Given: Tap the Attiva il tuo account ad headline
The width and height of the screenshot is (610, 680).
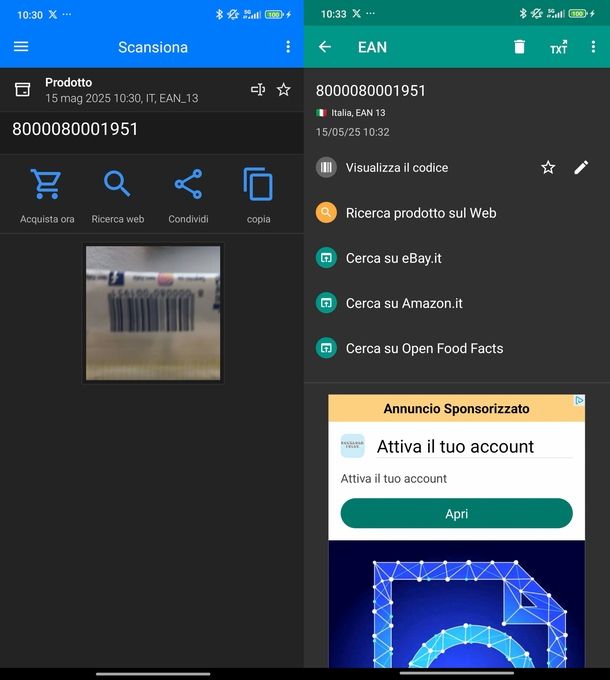Looking at the screenshot, I should (x=455, y=446).
